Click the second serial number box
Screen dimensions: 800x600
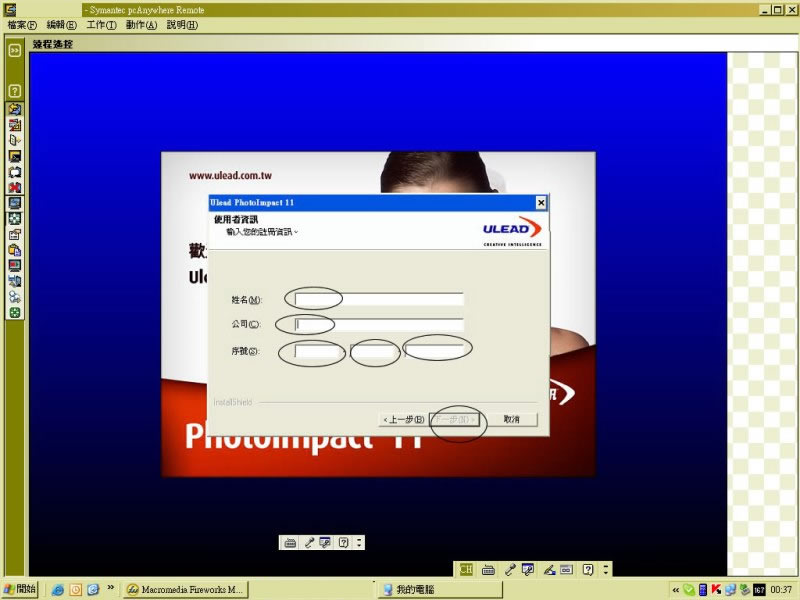pyautogui.click(x=374, y=351)
